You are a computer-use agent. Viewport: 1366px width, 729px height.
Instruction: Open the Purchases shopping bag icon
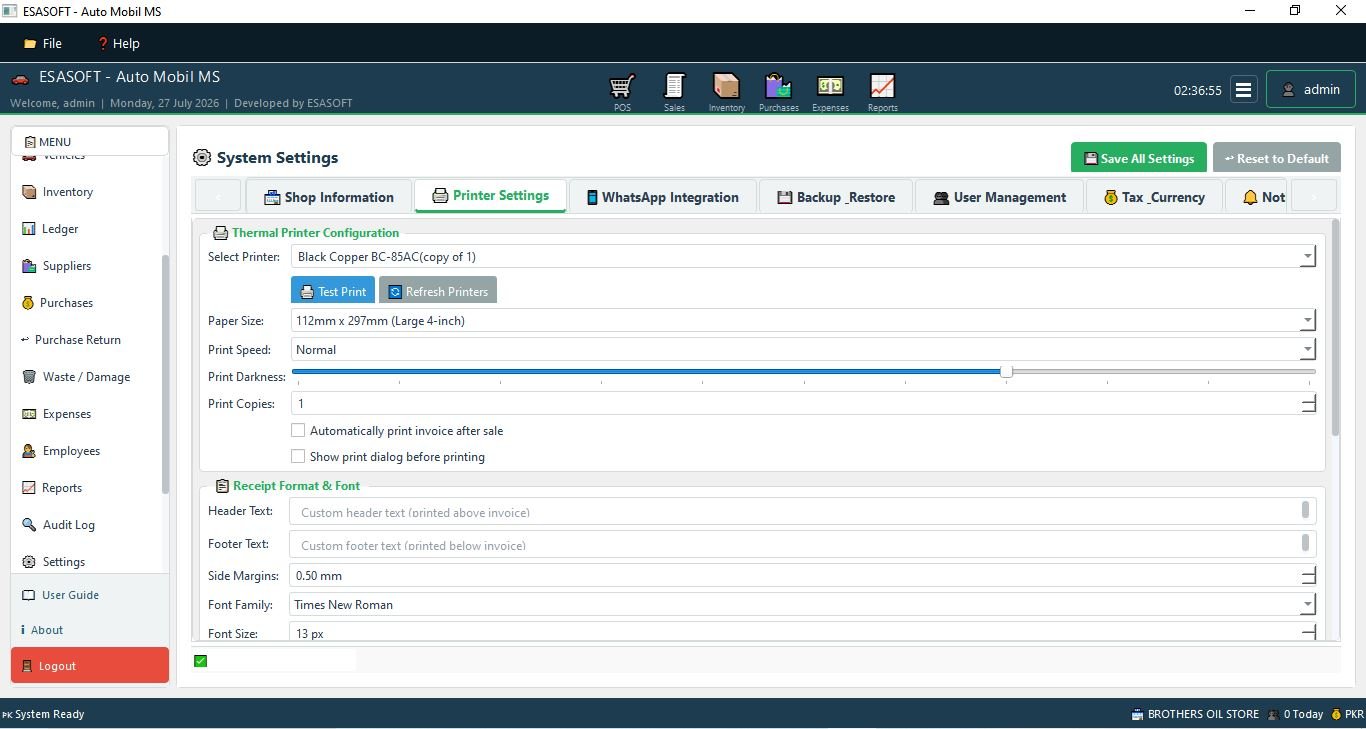tap(778, 87)
